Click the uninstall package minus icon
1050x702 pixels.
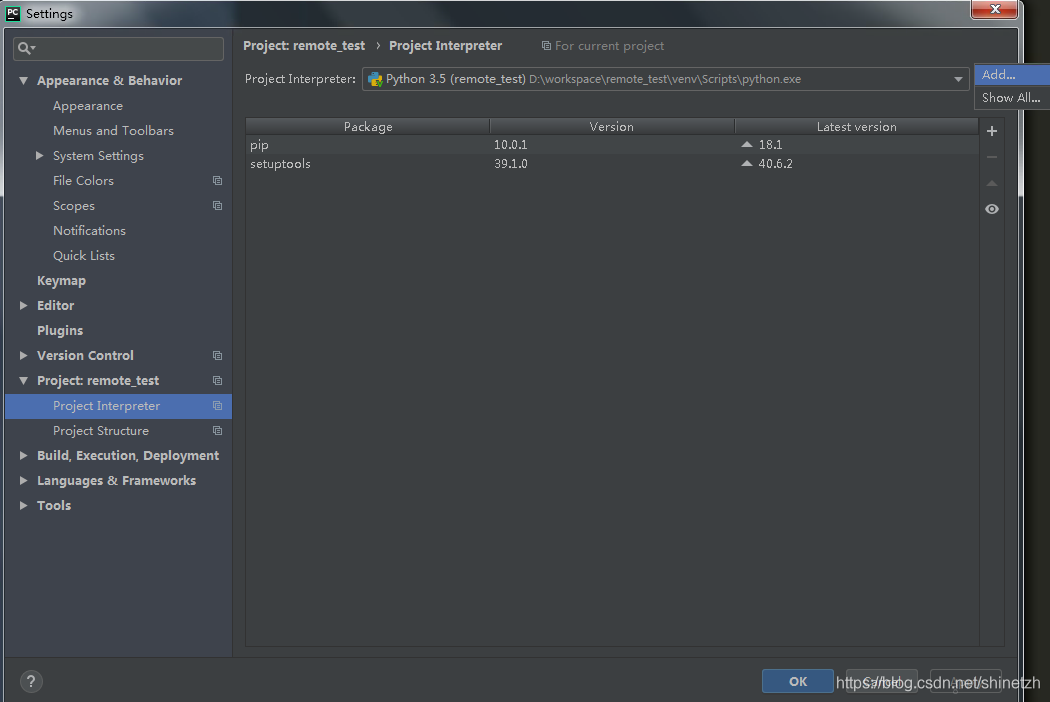point(992,157)
